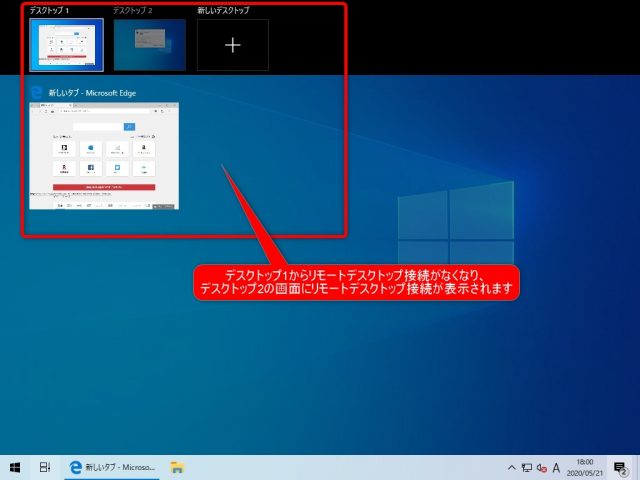This screenshot has height=480, width=640.
Task: Show hidden system tray icons
Action: point(511,468)
